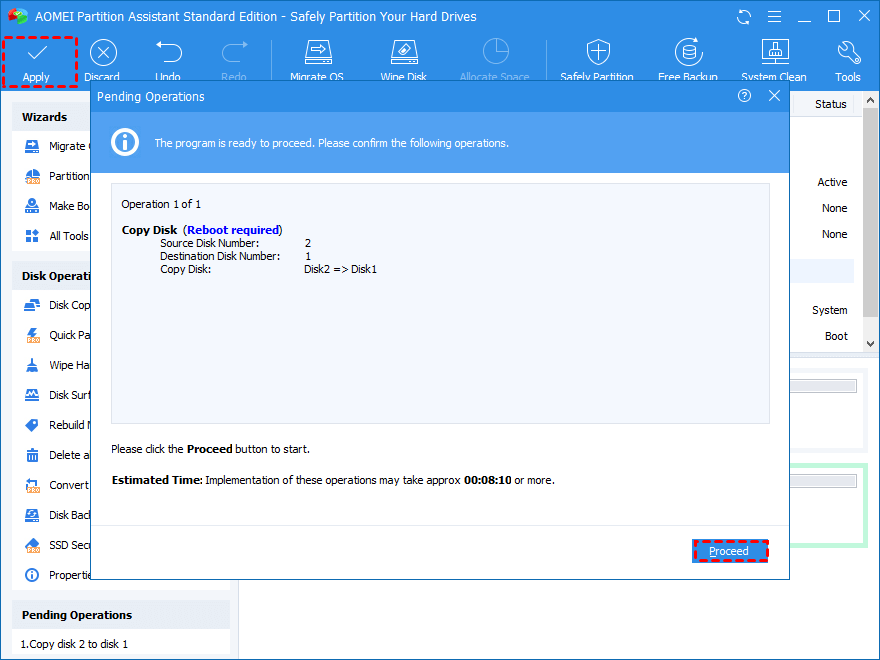Click the refresh icon in title bar
Viewport: 880px width, 660px height.
pyautogui.click(x=744, y=17)
